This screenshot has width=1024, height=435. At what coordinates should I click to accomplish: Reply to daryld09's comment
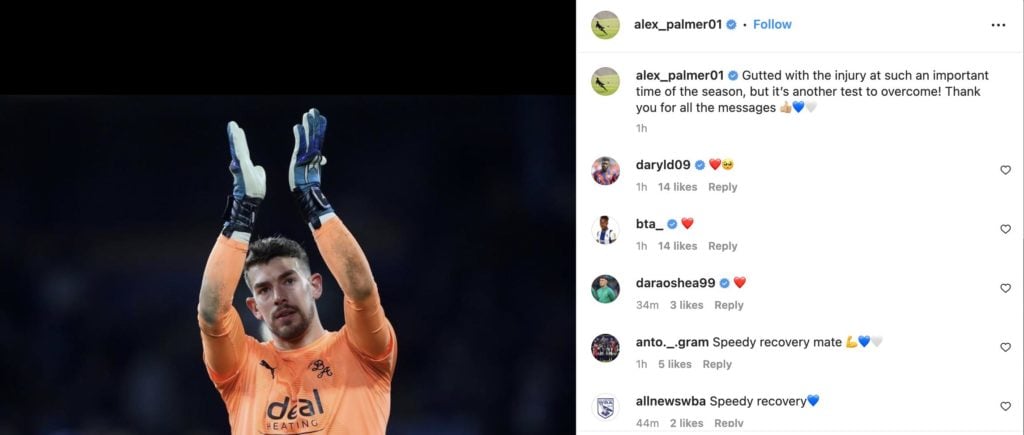[722, 187]
